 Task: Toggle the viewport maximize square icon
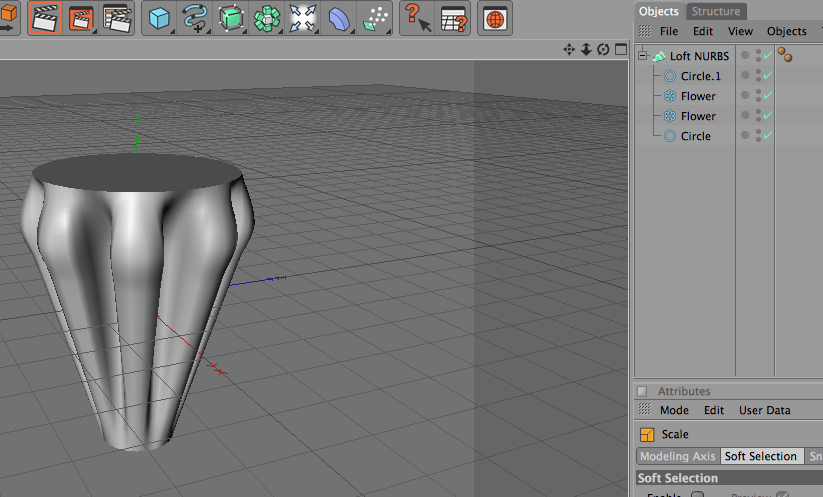point(621,49)
